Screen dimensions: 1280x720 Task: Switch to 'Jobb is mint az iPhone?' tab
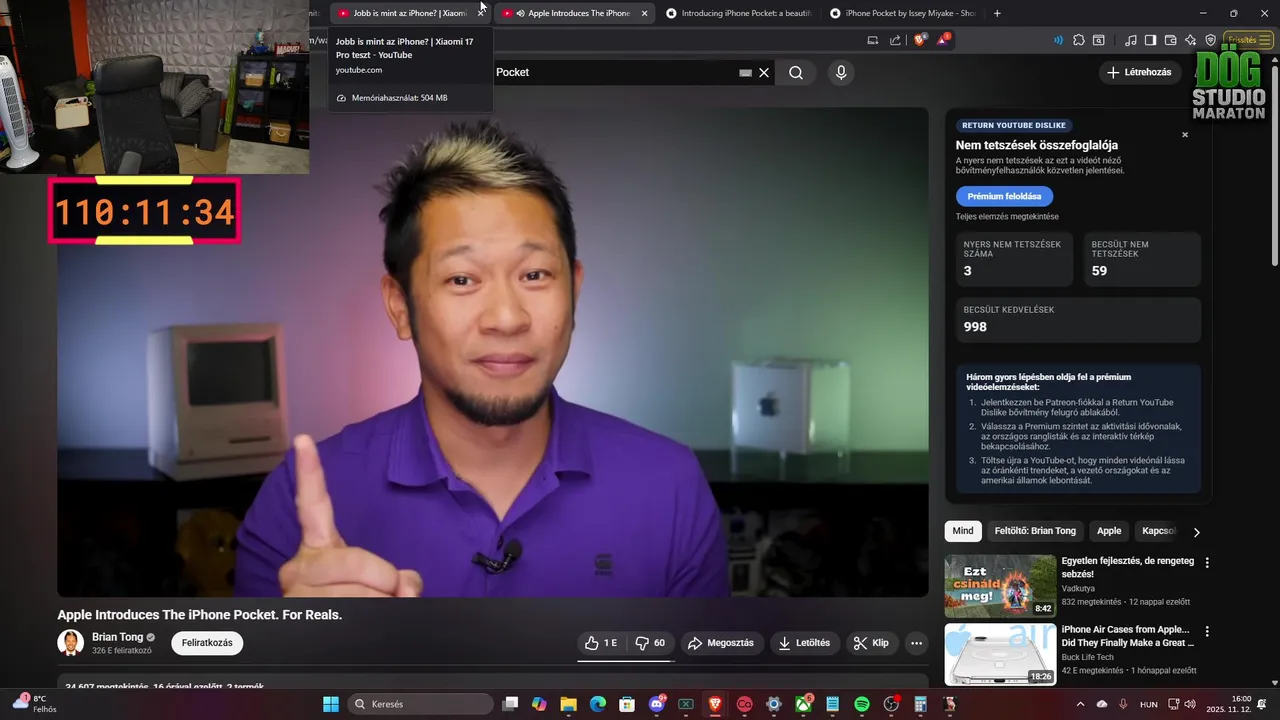(x=409, y=13)
